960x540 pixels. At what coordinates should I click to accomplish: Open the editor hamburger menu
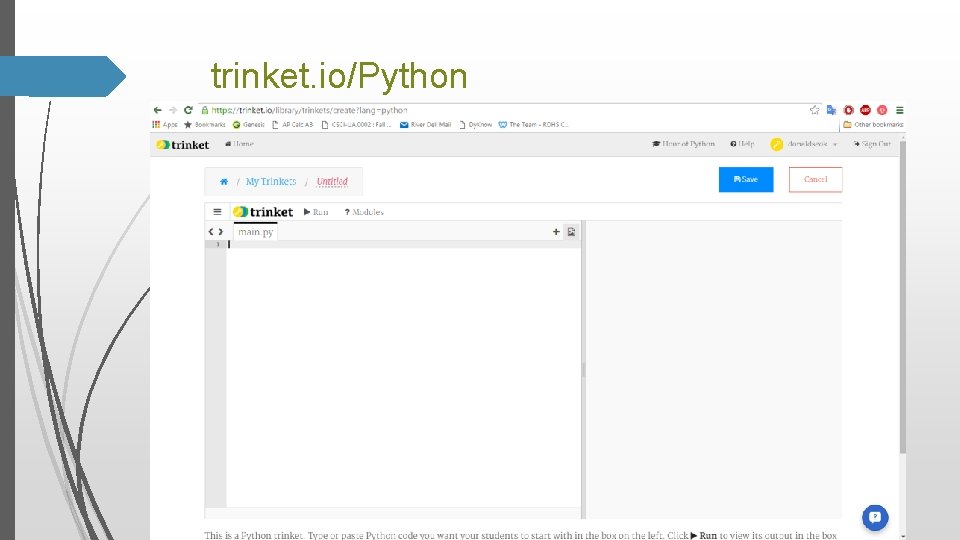(x=217, y=212)
